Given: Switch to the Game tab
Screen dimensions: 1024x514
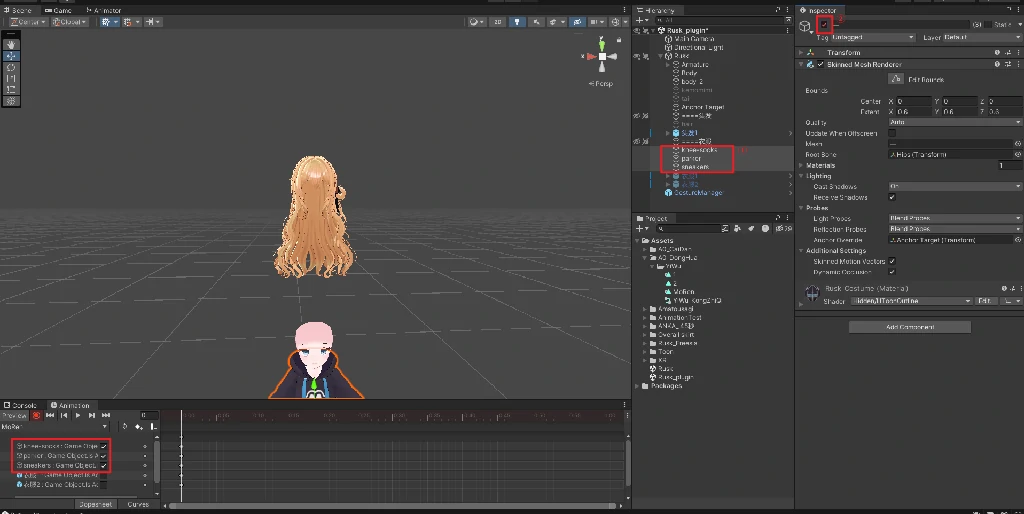Looking at the screenshot, I should click(x=59, y=10).
